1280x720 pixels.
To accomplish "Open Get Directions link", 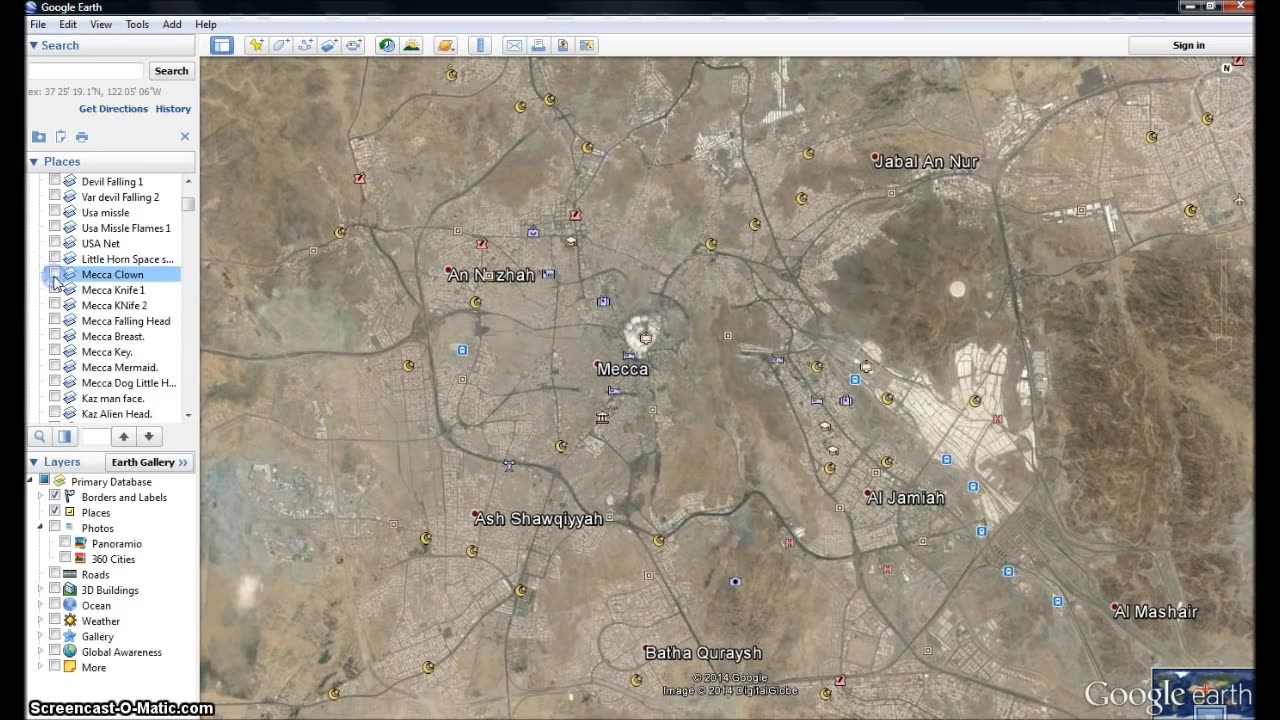I will [x=113, y=109].
